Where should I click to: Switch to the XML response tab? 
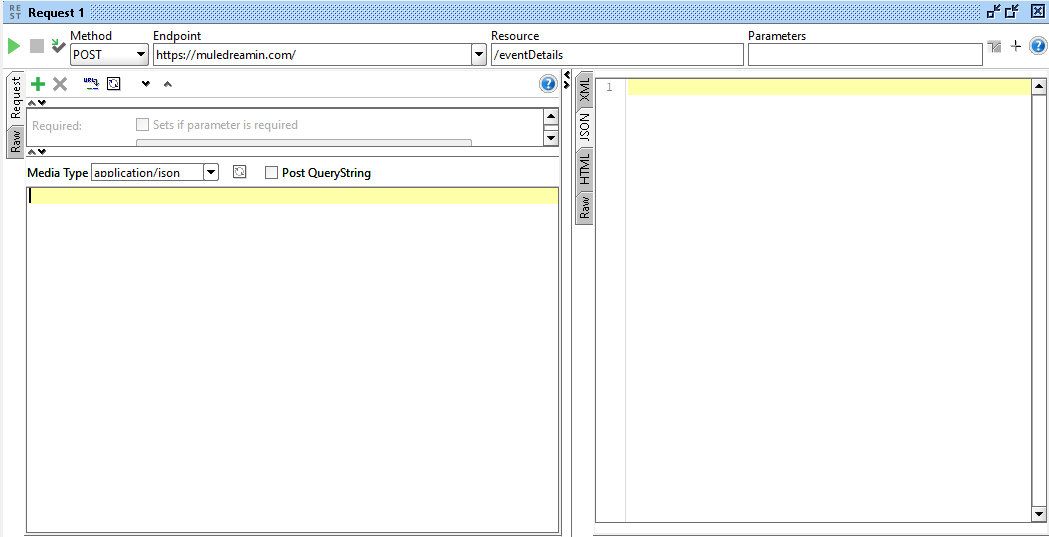(584, 90)
